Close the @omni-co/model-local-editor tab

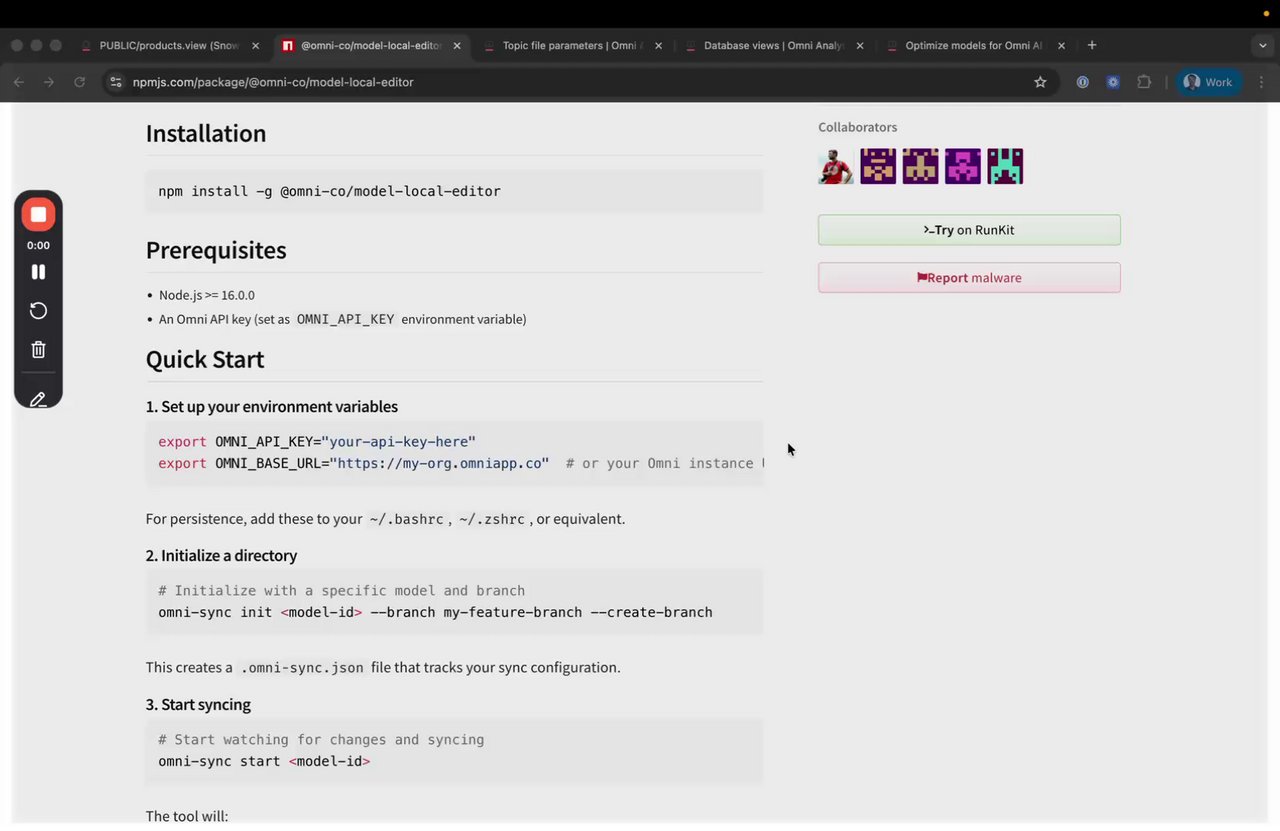point(457,45)
